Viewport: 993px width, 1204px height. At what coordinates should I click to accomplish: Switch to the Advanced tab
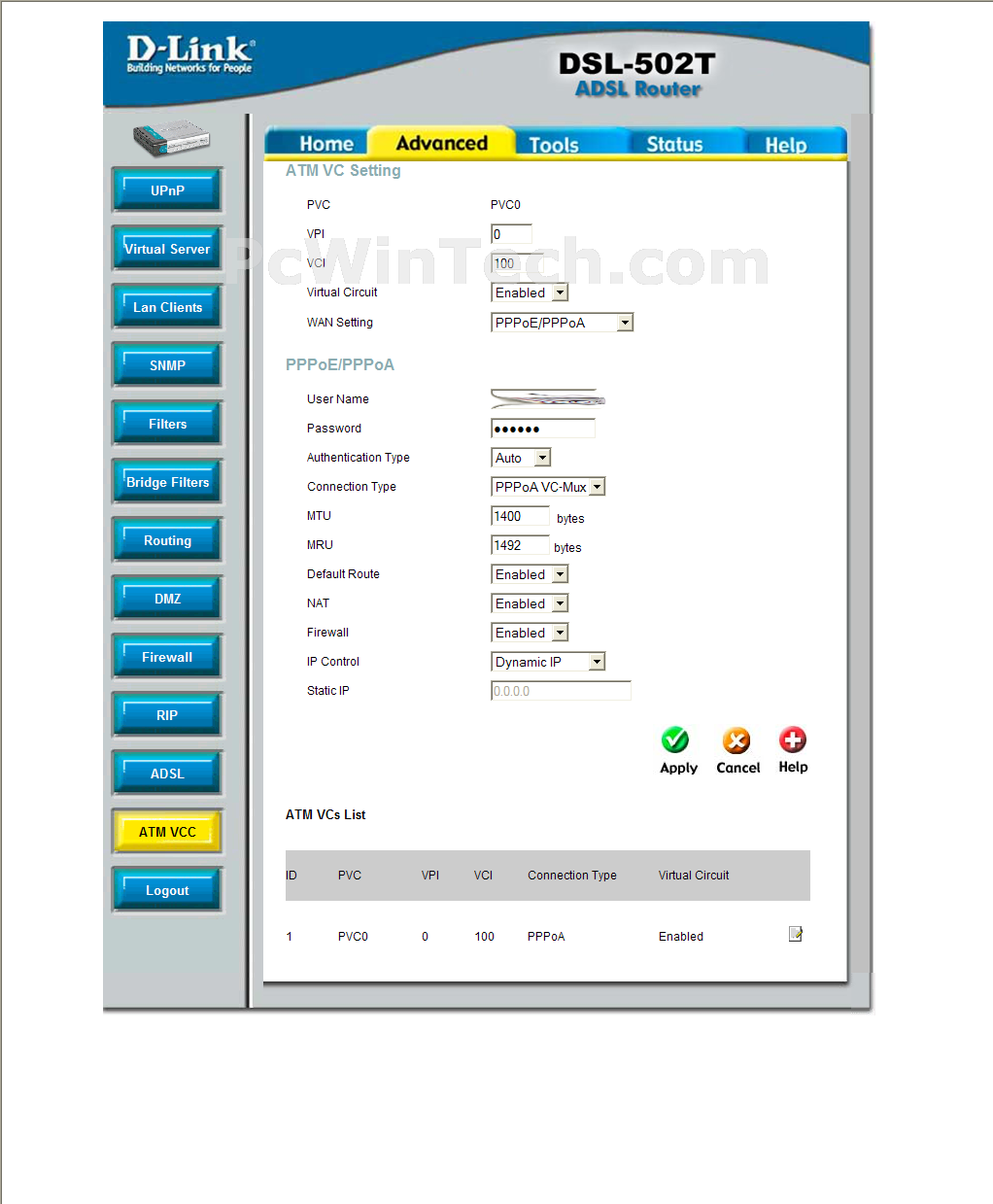(442, 143)
